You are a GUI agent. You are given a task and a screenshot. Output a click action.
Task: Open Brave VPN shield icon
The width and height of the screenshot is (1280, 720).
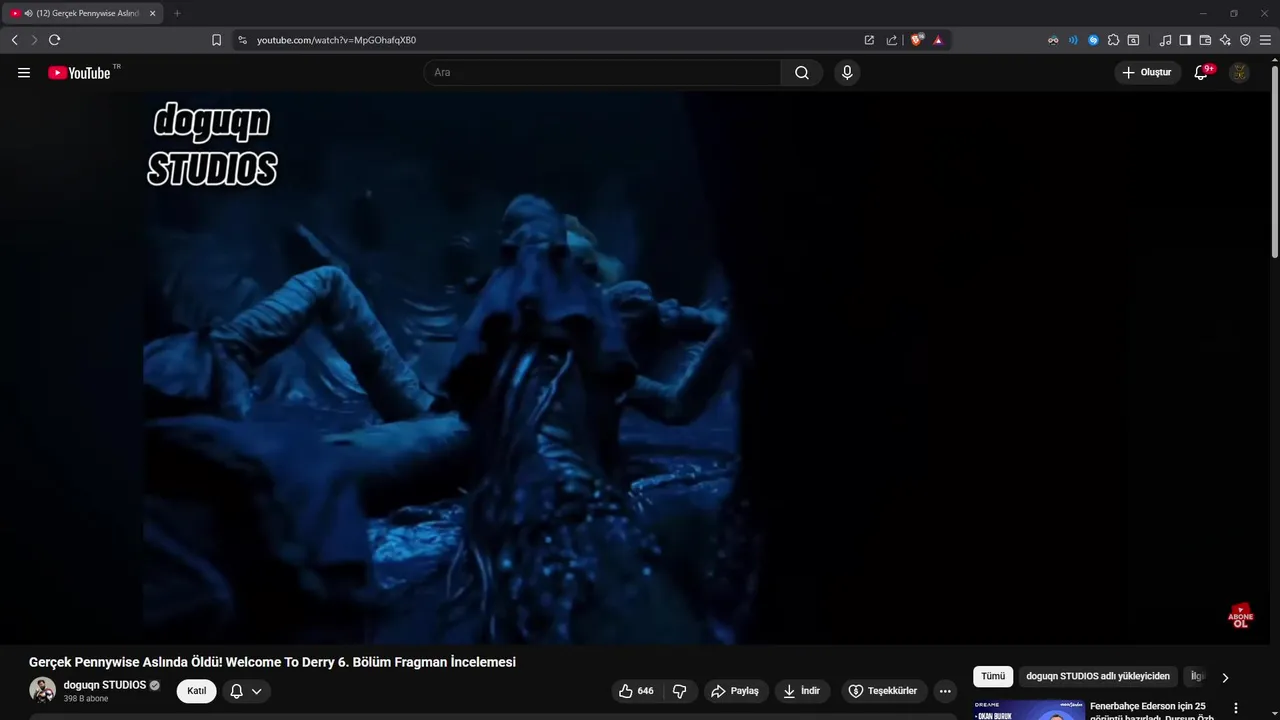(x=1245, y=40)
